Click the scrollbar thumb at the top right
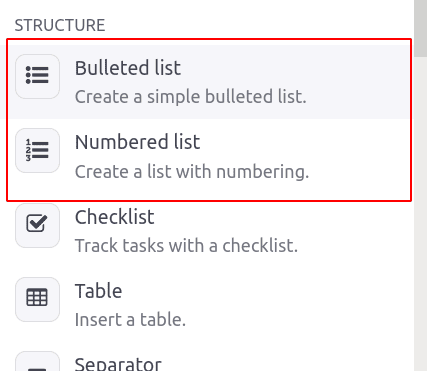The image size is (427, 371). click(x=421, y=28)
